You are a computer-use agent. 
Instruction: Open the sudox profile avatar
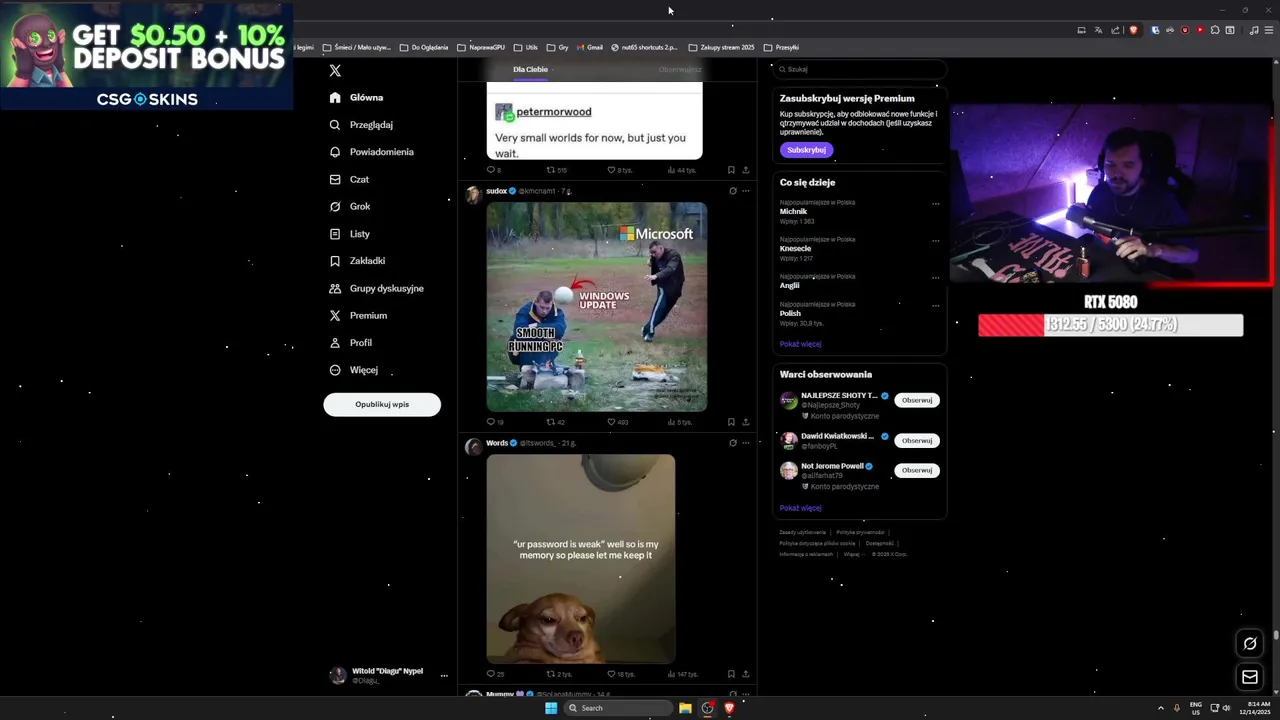coord(473,195)
